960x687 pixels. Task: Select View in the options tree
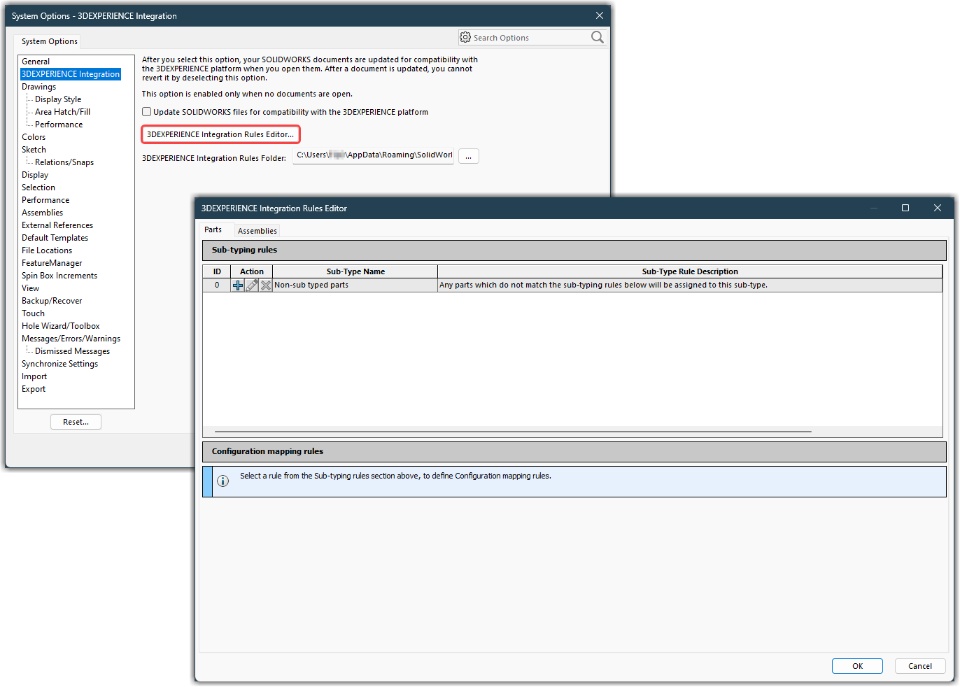[30, 288]
